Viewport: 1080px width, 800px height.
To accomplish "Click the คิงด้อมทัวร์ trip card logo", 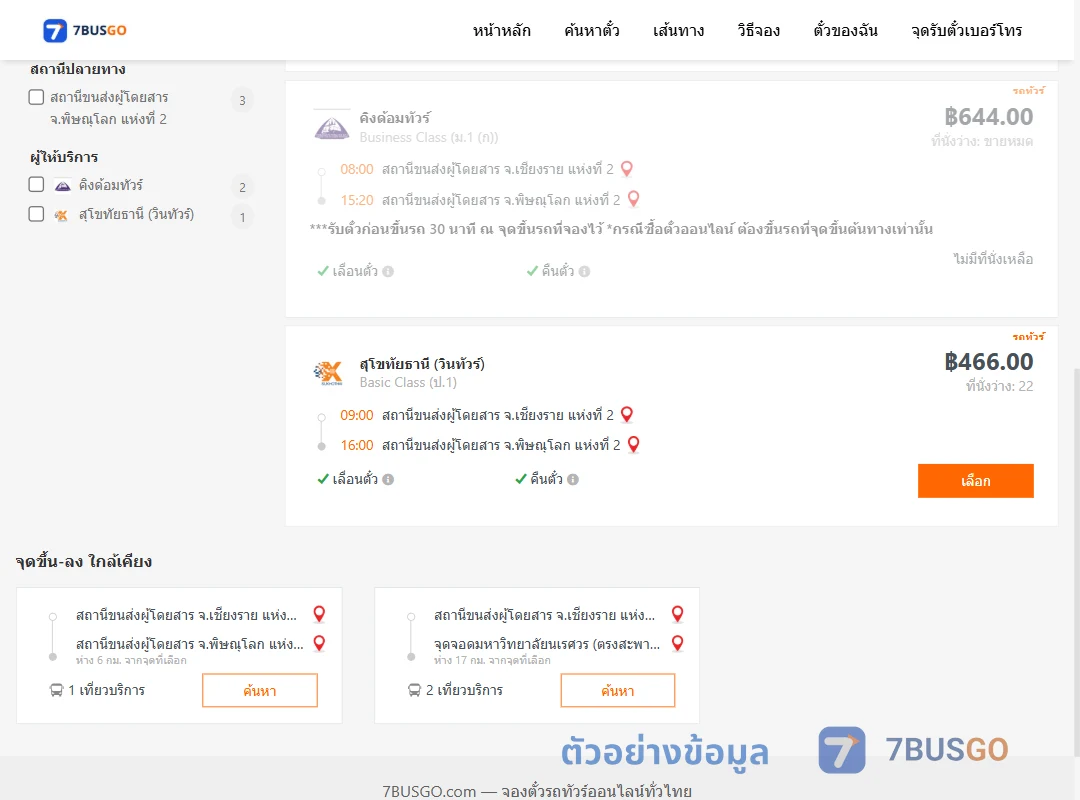I will [x=331, y=125].
